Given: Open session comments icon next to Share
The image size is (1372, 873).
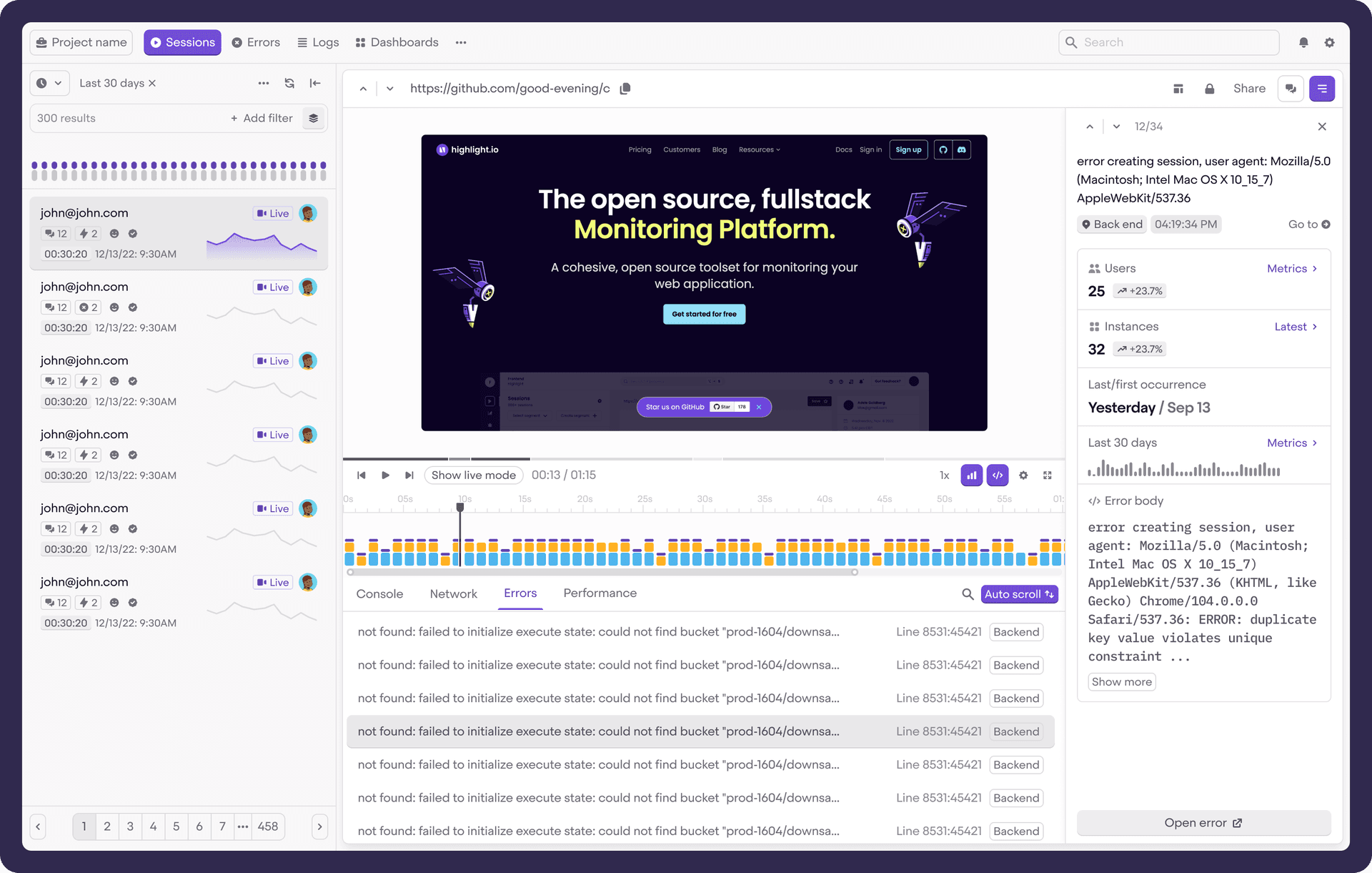Looking at the screenshot, I should click(1291, 88).
